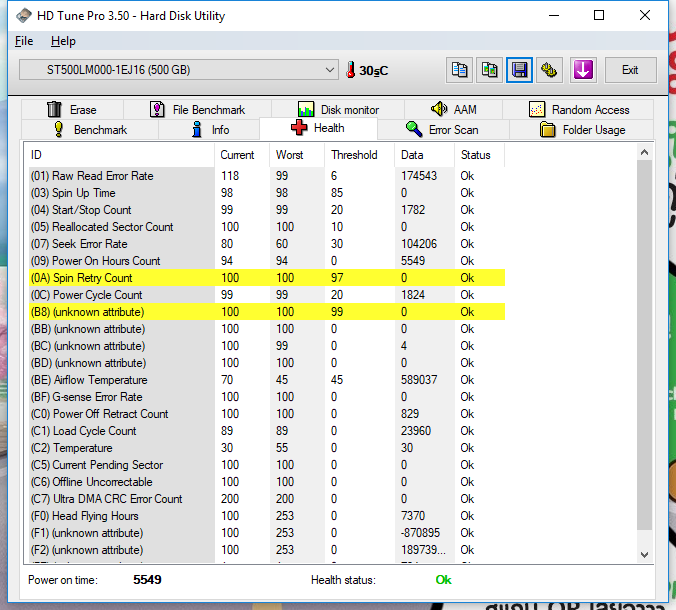The image size is (676, 610).
Task: Click the 174543 data value
Action: (x=419, y=176)
